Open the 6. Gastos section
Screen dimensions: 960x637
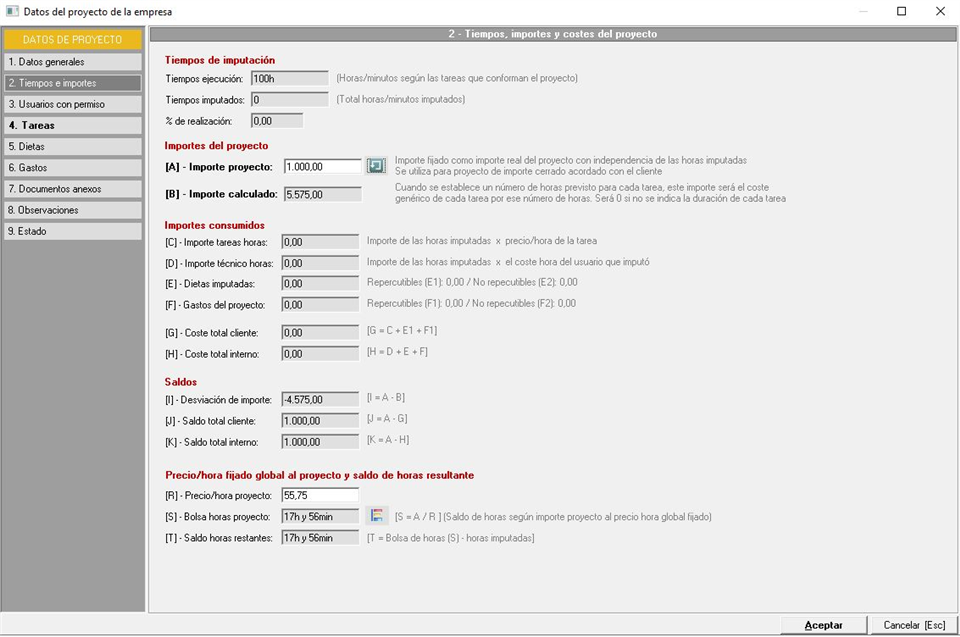(73, 167)
